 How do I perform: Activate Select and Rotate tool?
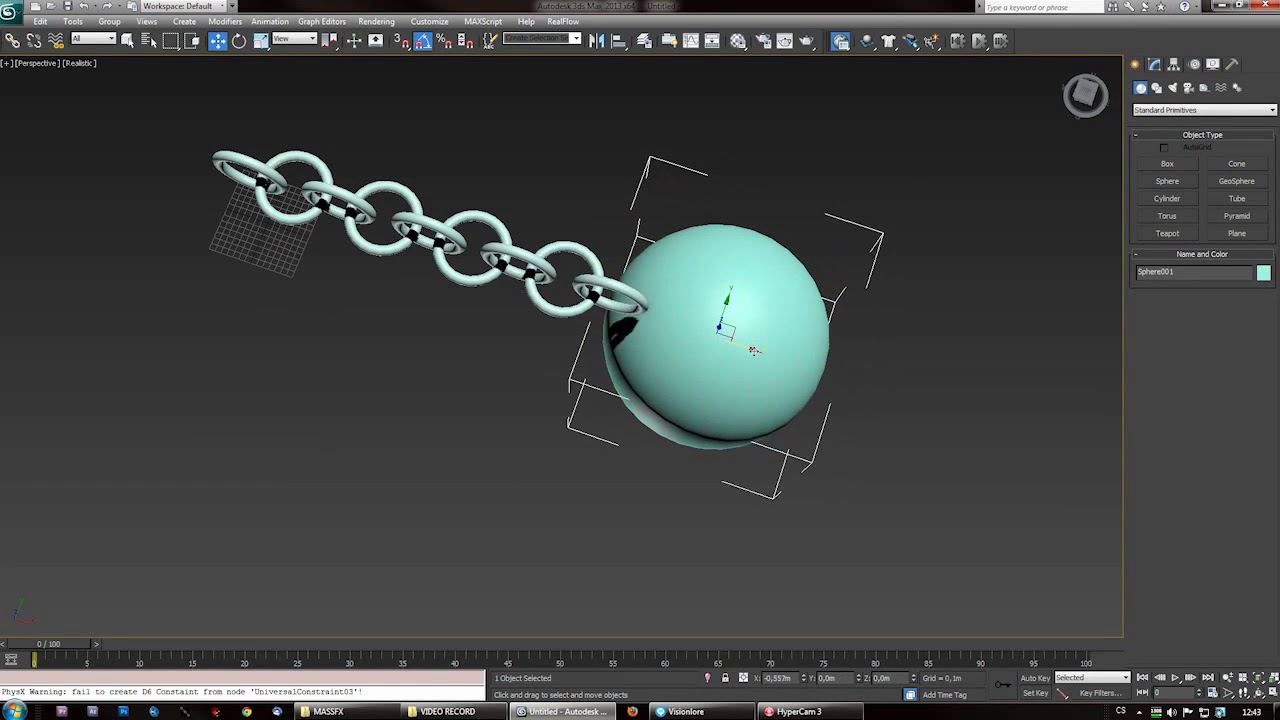pos(239,41)
